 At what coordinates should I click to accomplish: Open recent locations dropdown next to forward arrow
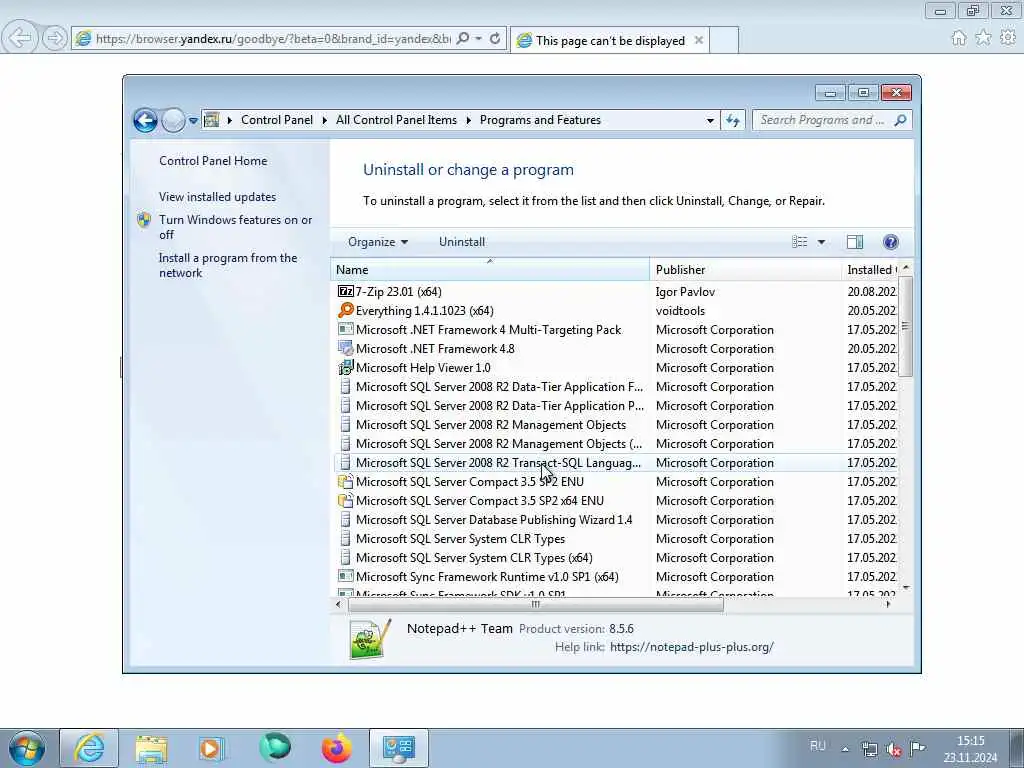(193, 121)
